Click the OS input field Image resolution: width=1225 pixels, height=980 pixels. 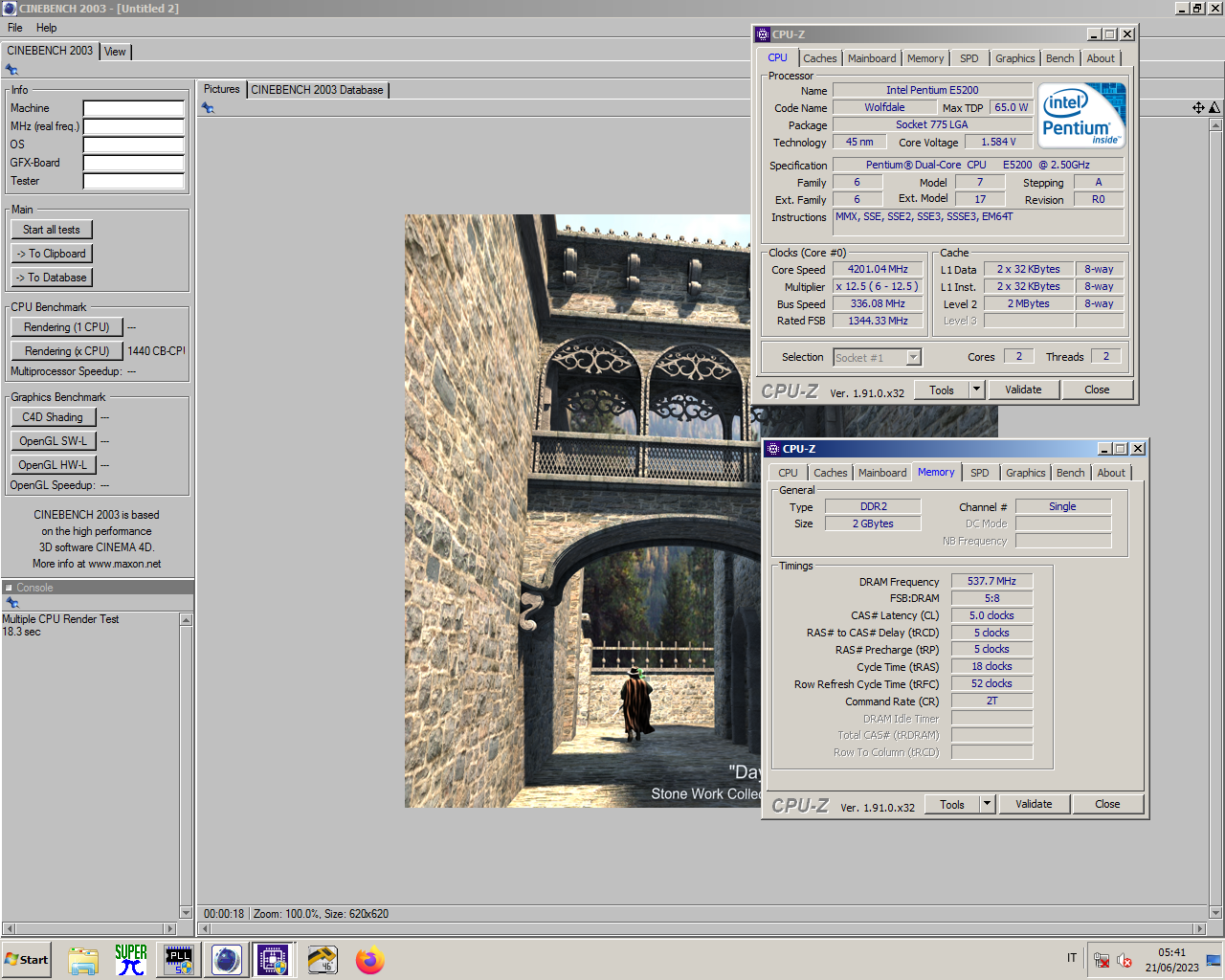click(x=133, y=145)
